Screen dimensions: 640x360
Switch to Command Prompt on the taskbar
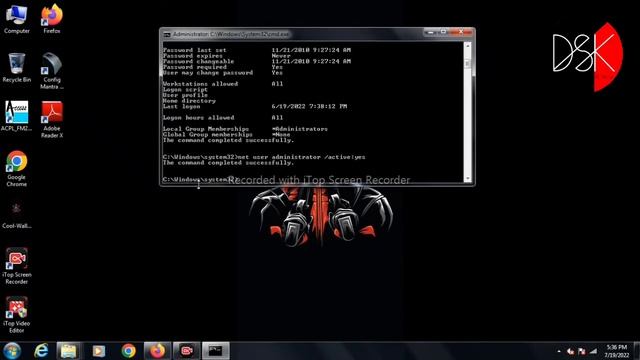pos(216,351)
